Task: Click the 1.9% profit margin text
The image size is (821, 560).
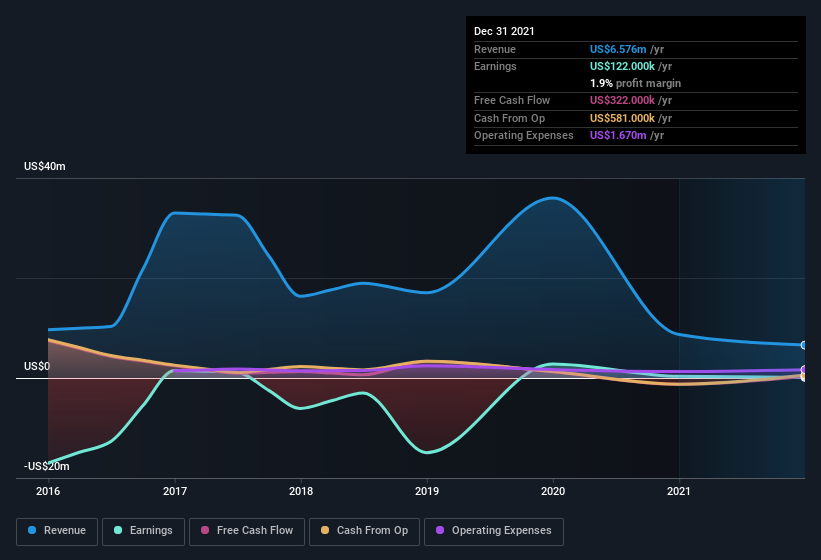Action: point(635,83)
